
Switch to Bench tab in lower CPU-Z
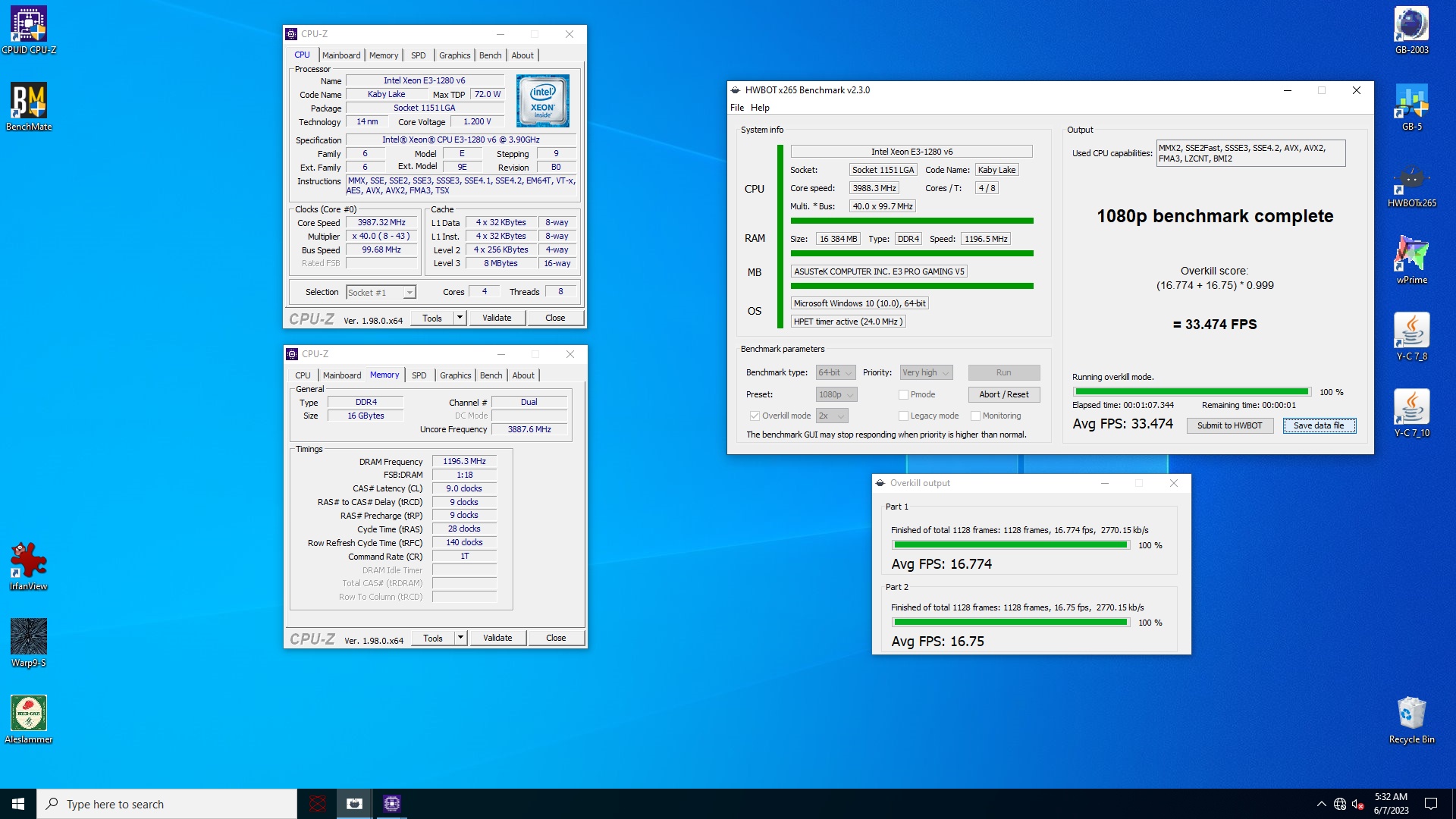(x=491, y=375)
